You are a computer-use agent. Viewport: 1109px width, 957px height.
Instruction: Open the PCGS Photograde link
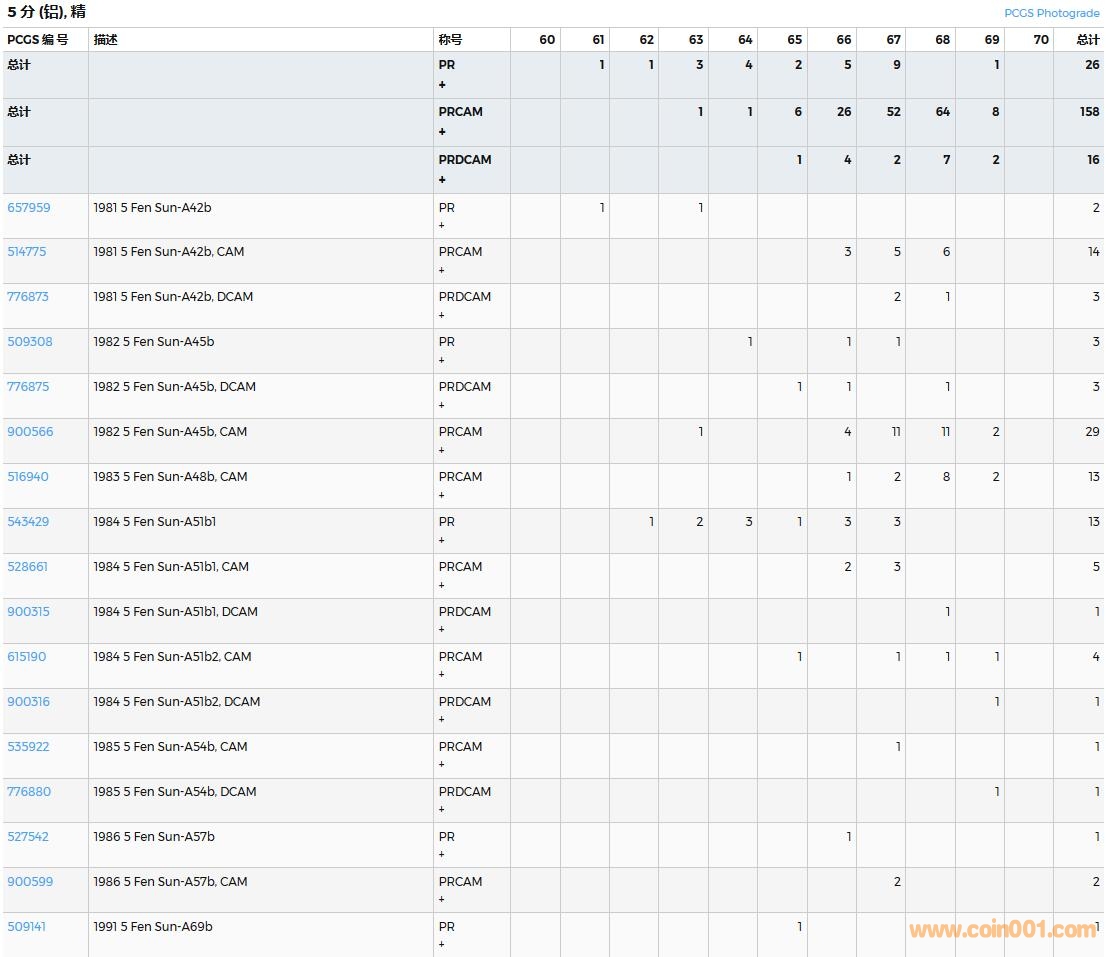point(1051,13)
